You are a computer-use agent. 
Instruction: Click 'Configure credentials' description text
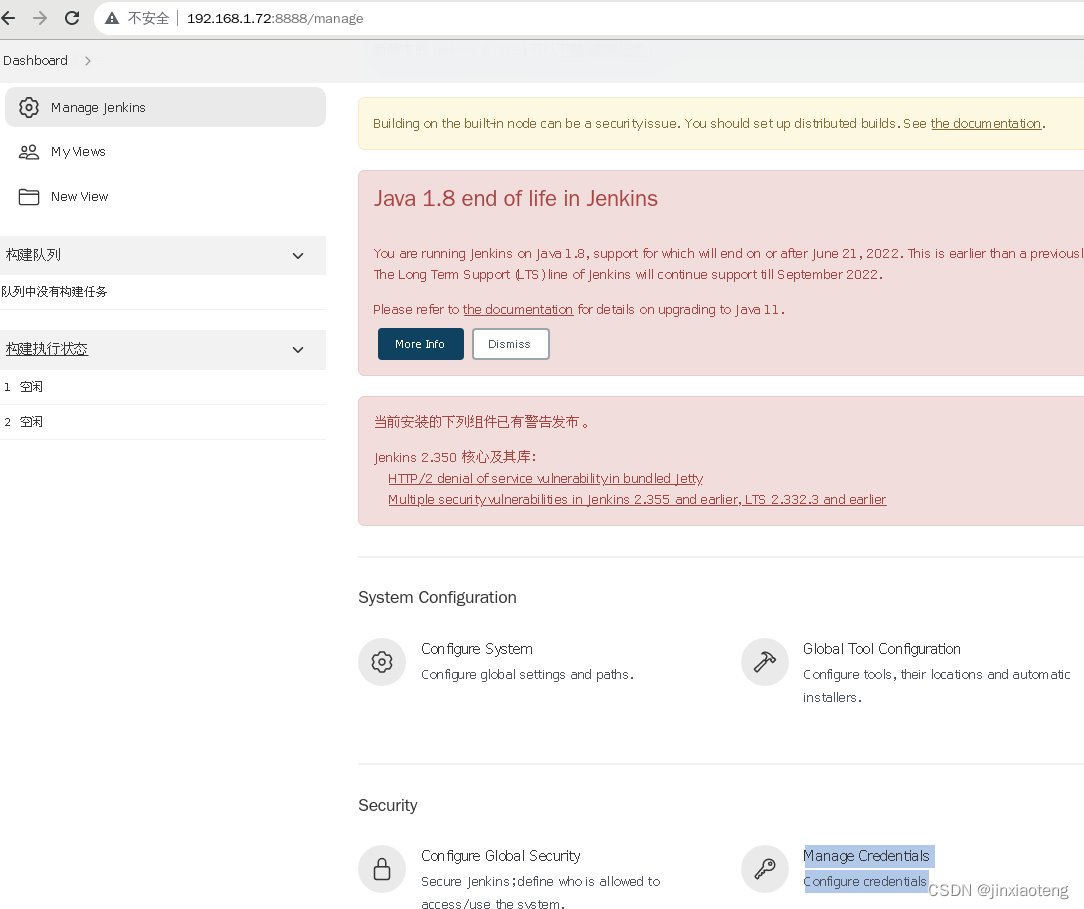(865, 881)
